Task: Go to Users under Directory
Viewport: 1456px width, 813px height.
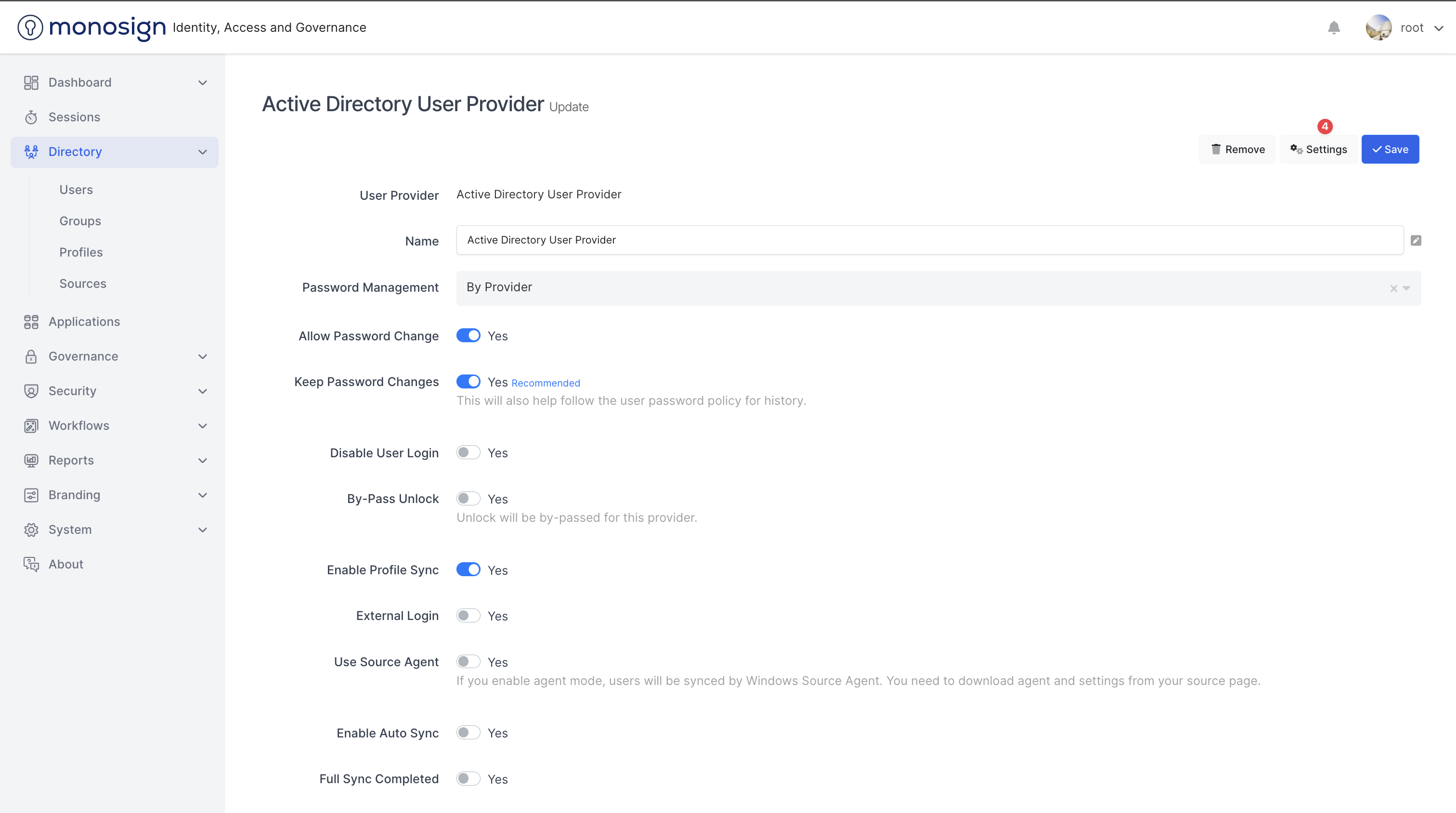Action: click(76, 190)
